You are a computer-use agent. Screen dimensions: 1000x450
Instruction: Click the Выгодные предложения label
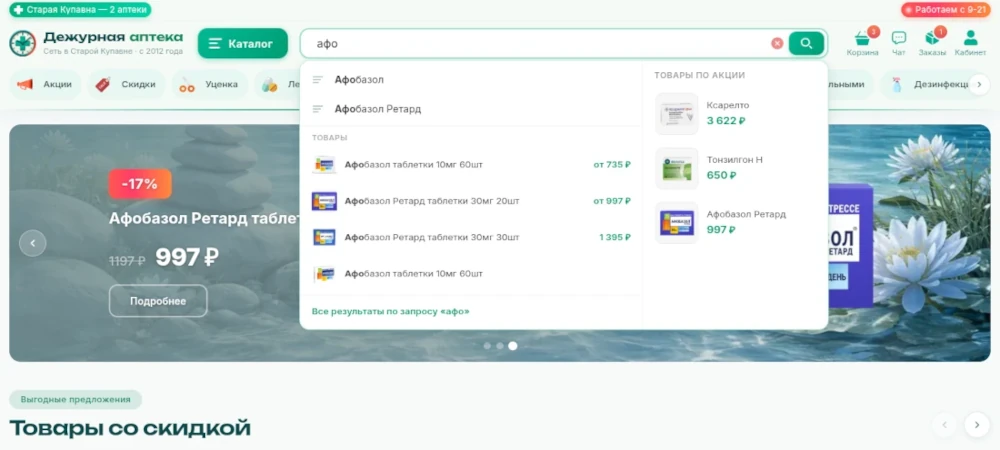coord(75,400)
